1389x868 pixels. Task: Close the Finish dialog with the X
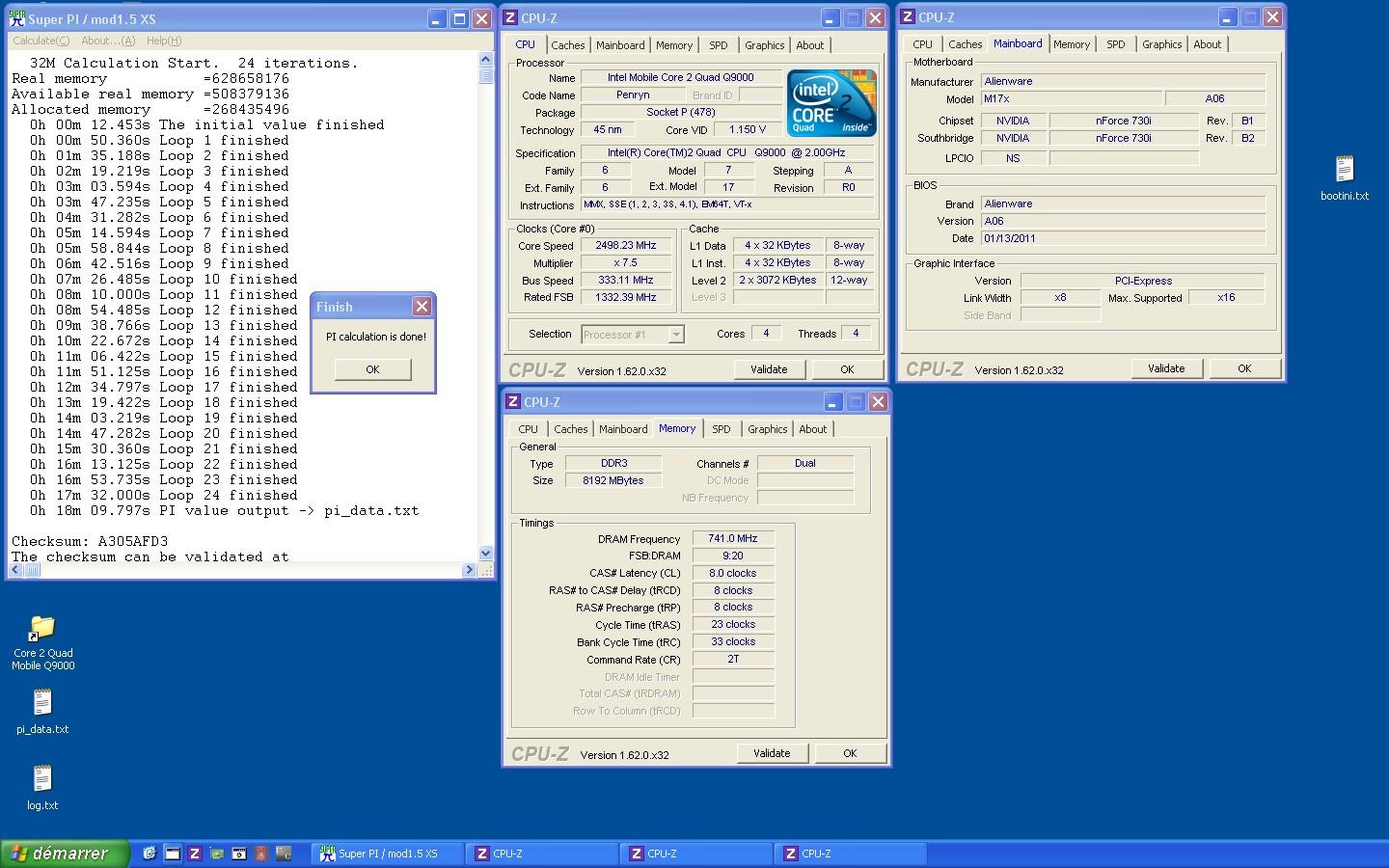click(x=422, y=306)
